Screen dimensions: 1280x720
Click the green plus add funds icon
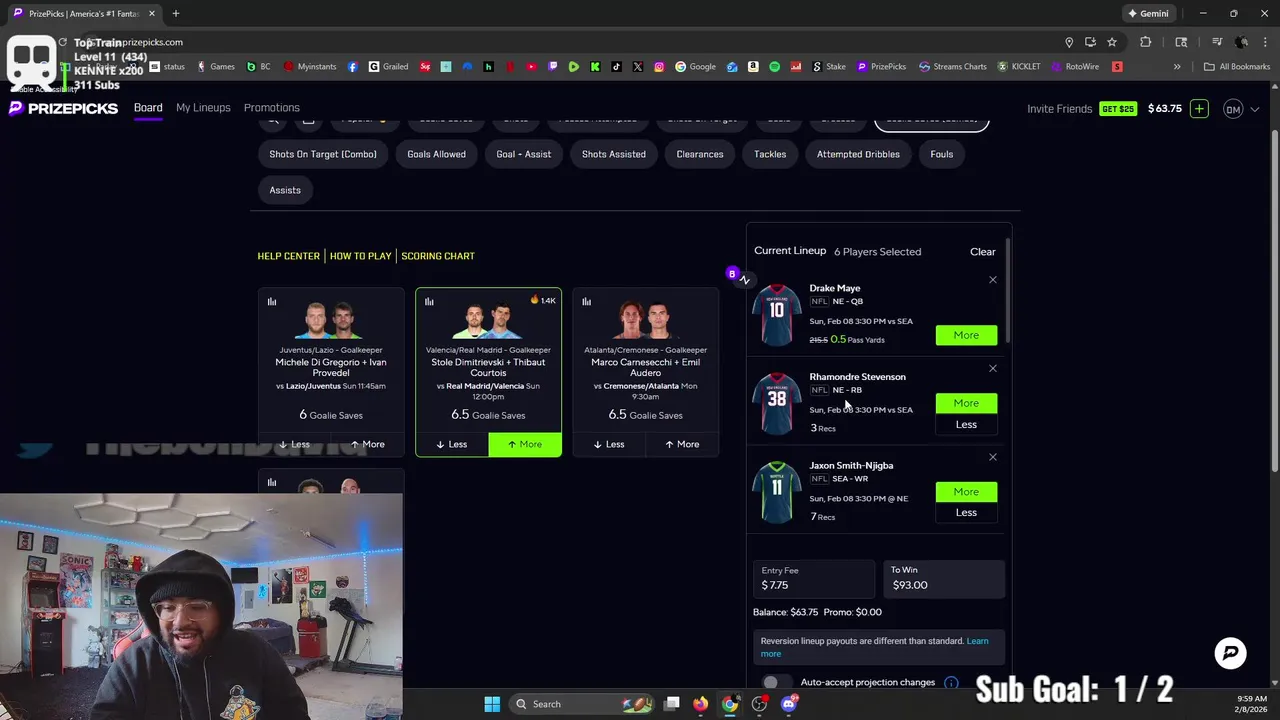(x=1199, y=108)
